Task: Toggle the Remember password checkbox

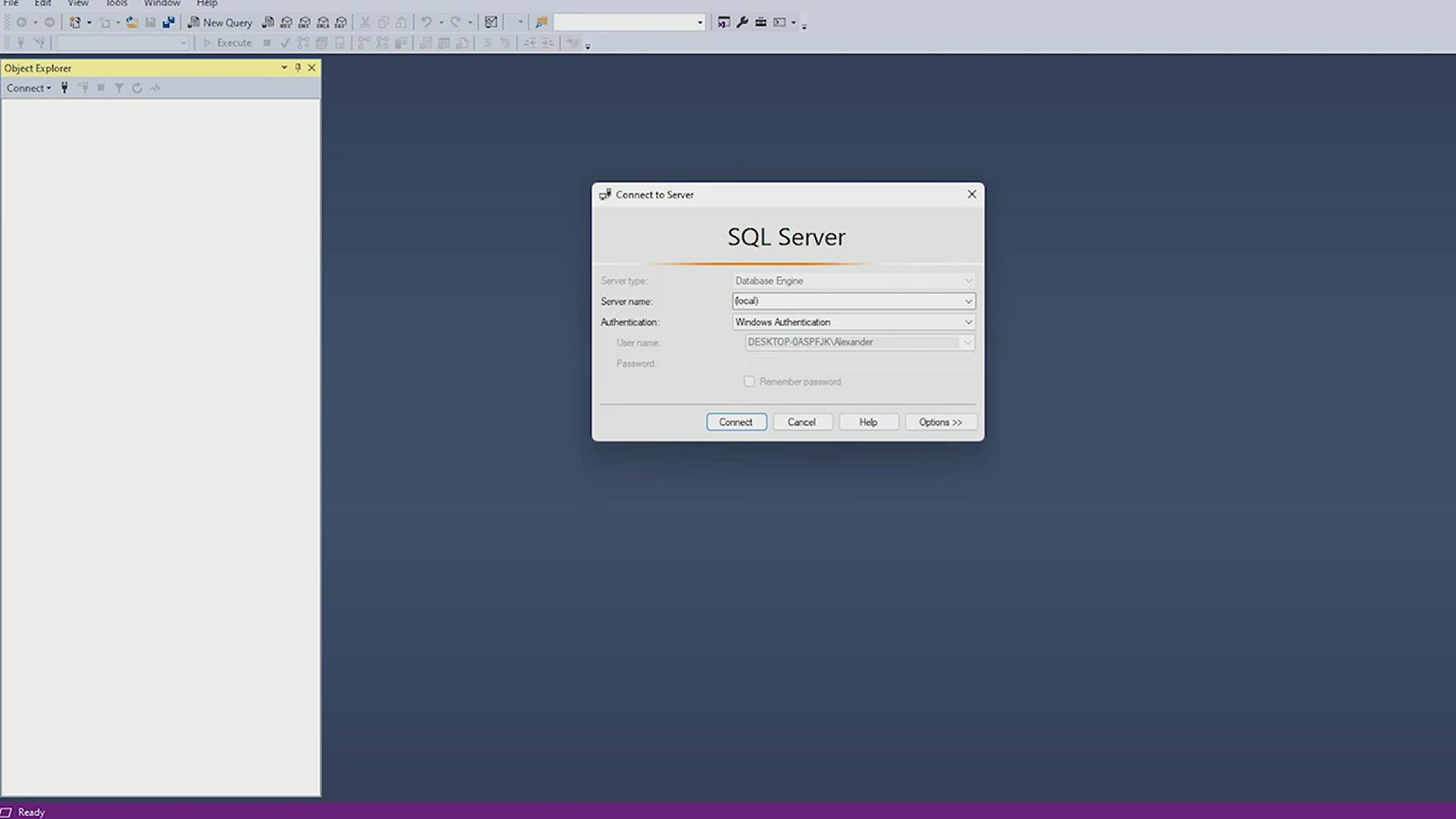Action: click(x=749, y=381)
